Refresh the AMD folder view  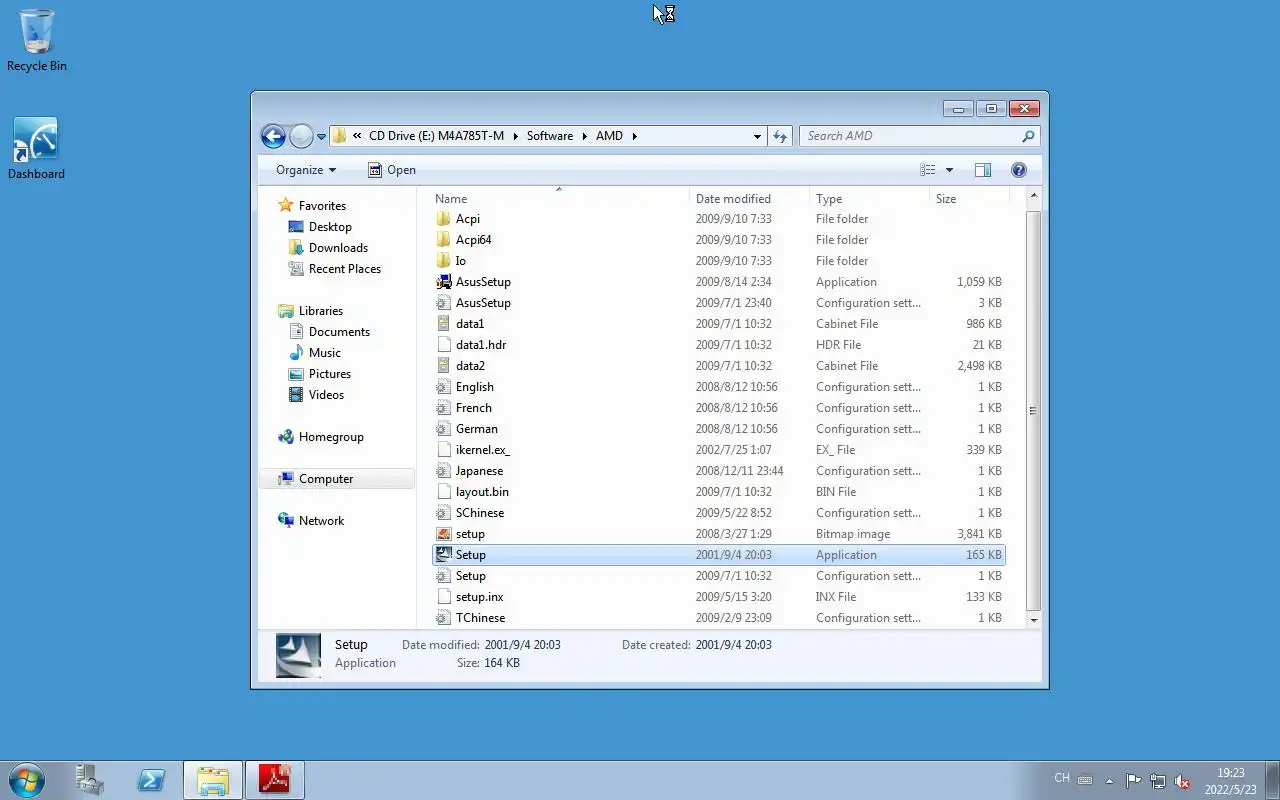point(780,136)
